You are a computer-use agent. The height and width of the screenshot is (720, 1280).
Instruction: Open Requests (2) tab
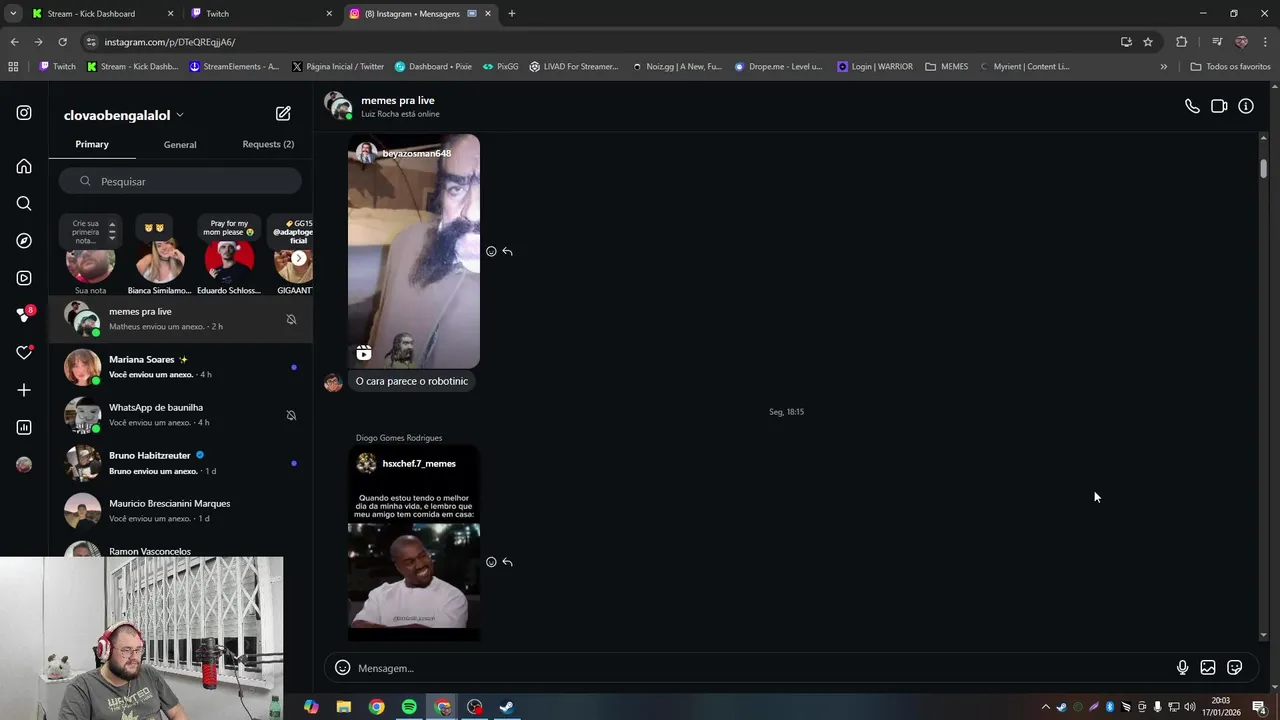pos(268,144)
